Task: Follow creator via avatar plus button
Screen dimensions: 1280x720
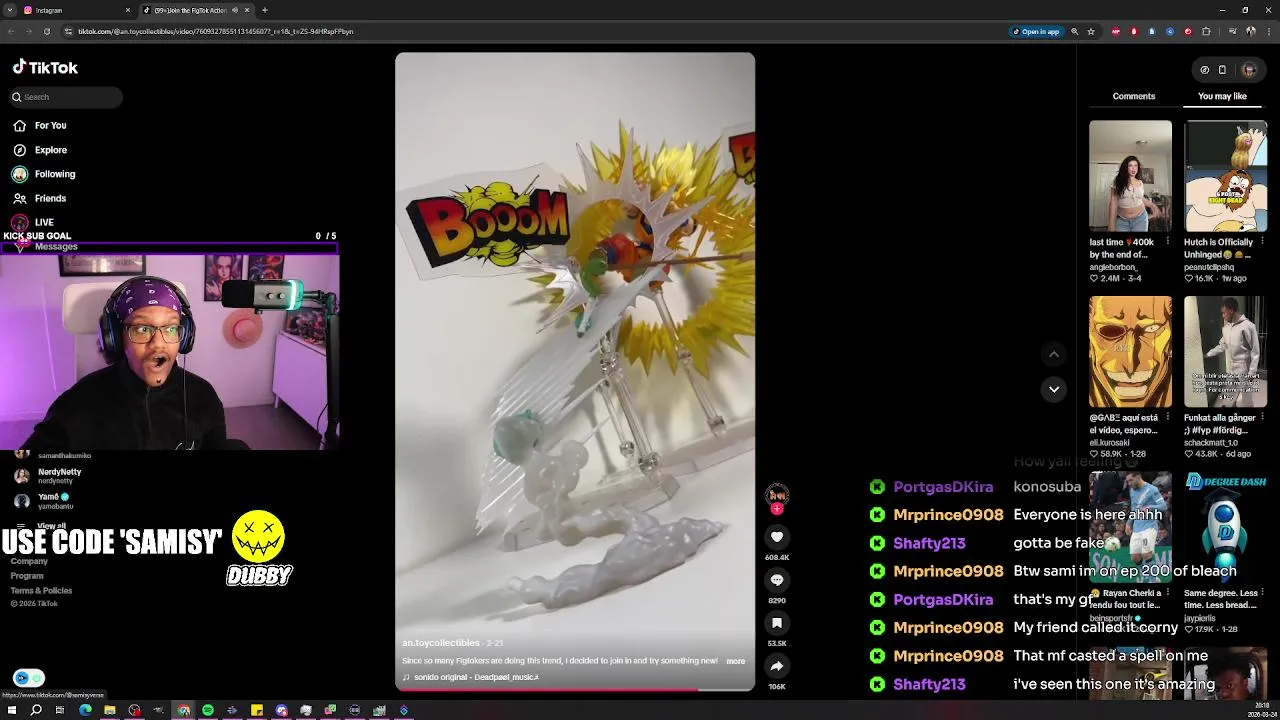Action: click(777, 509)
